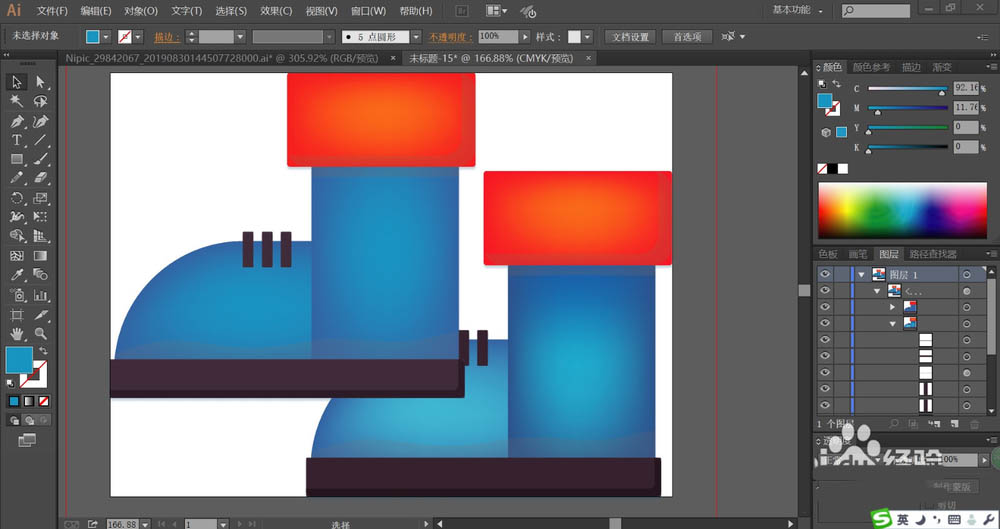Open the stroke color dropdown arrow

click(138, 37)
